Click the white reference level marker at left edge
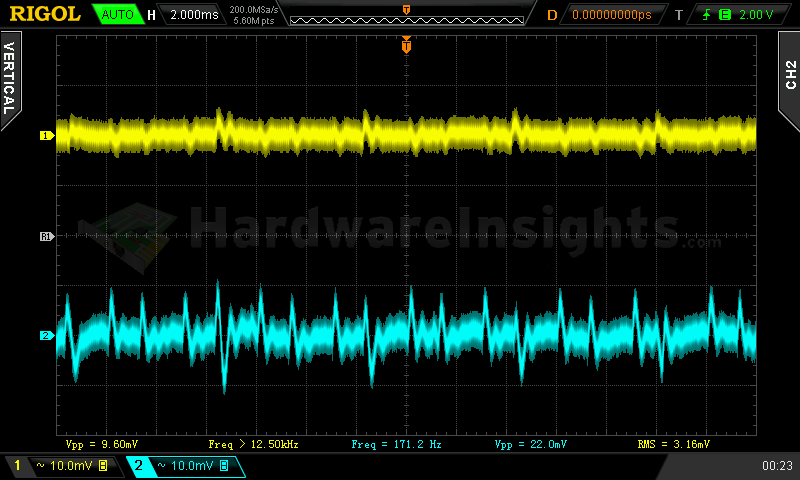The width and height of the screenshot is (800, 480). coord(45,237)
